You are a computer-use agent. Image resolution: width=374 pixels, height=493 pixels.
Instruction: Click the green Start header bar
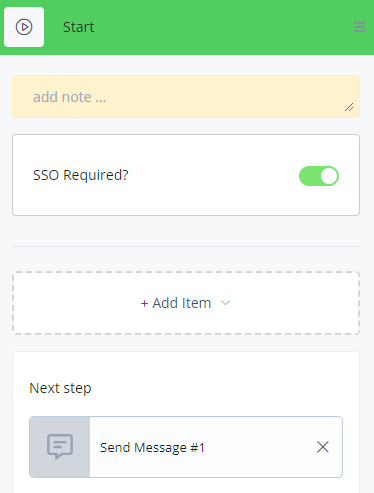pos(187,27)
